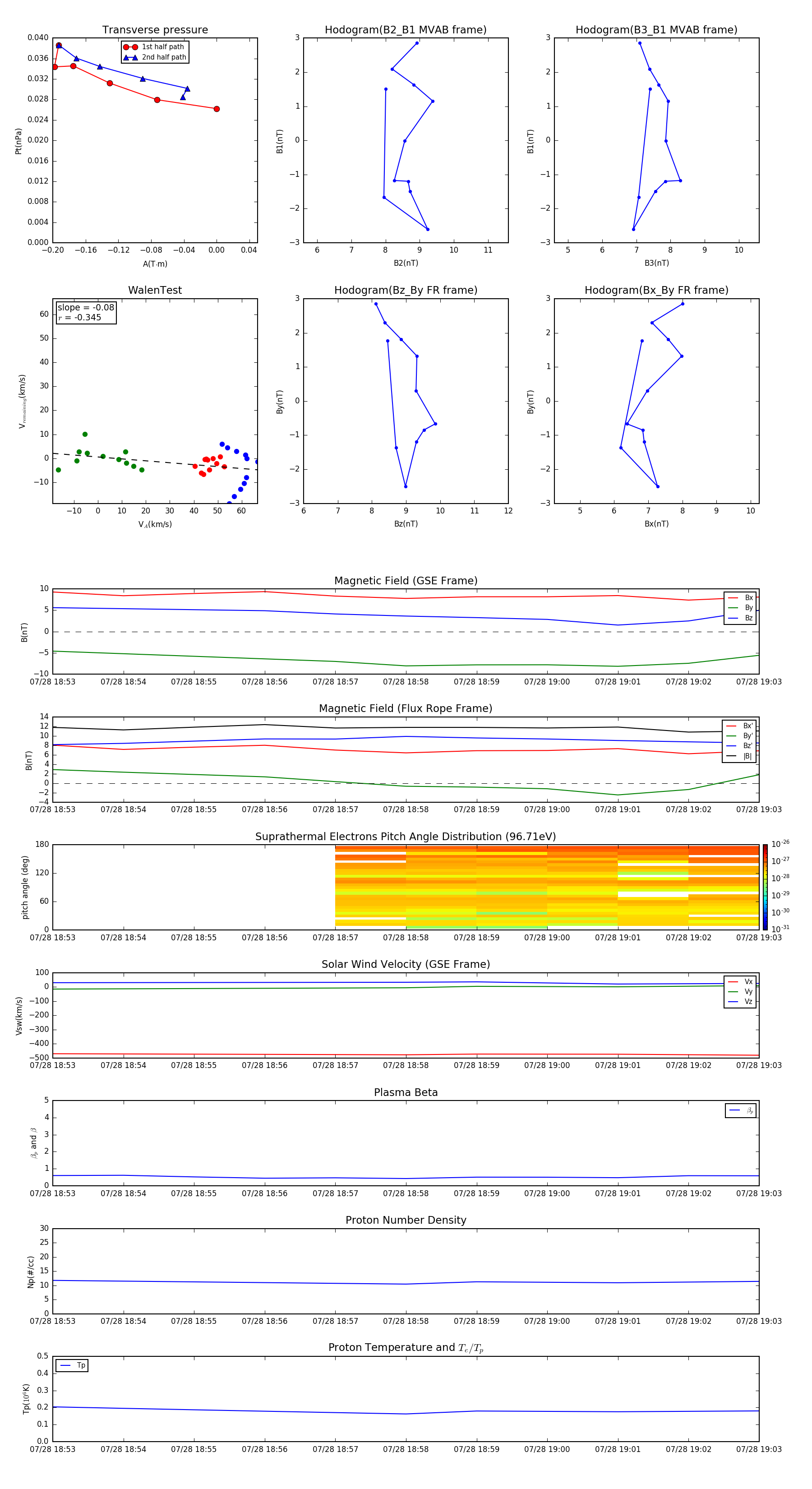
Task: Click the |B| legend entry in Flux Rope plot
Action: (x=739, y=756)
